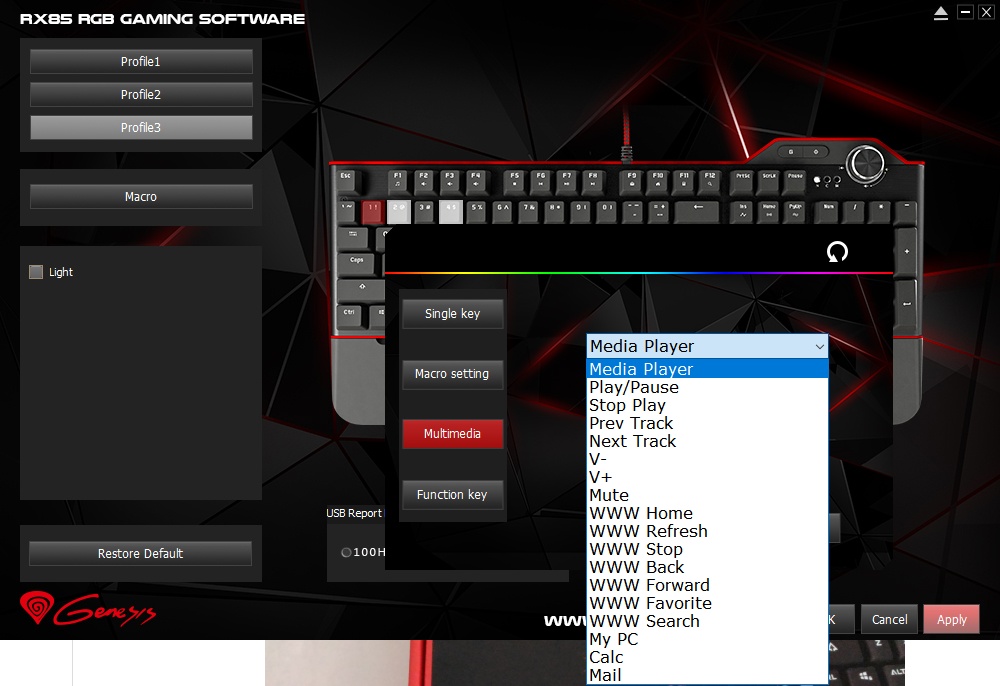Toggle the Light checkbox

click(36, 272)
